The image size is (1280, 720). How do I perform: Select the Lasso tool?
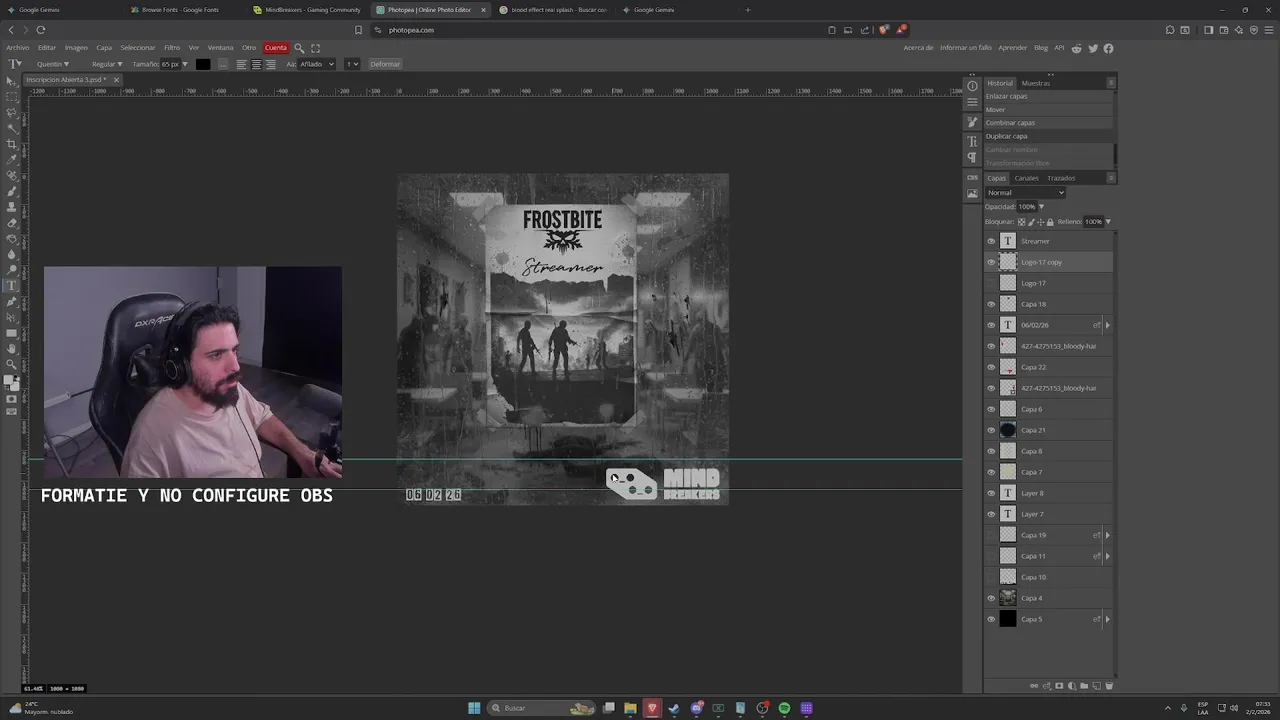click(x=12, y=113)
